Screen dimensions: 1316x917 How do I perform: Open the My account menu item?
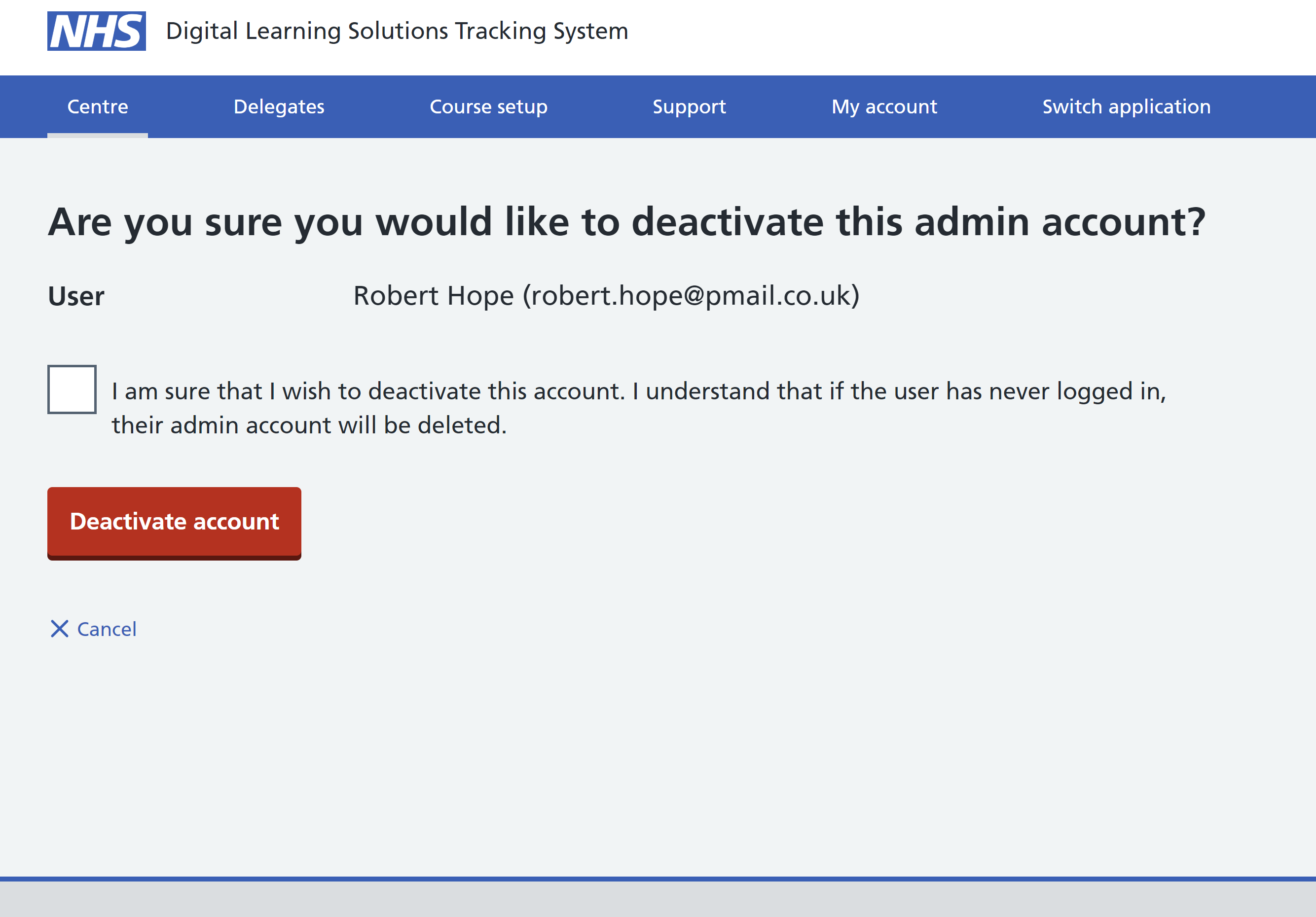tap(884, 106)
